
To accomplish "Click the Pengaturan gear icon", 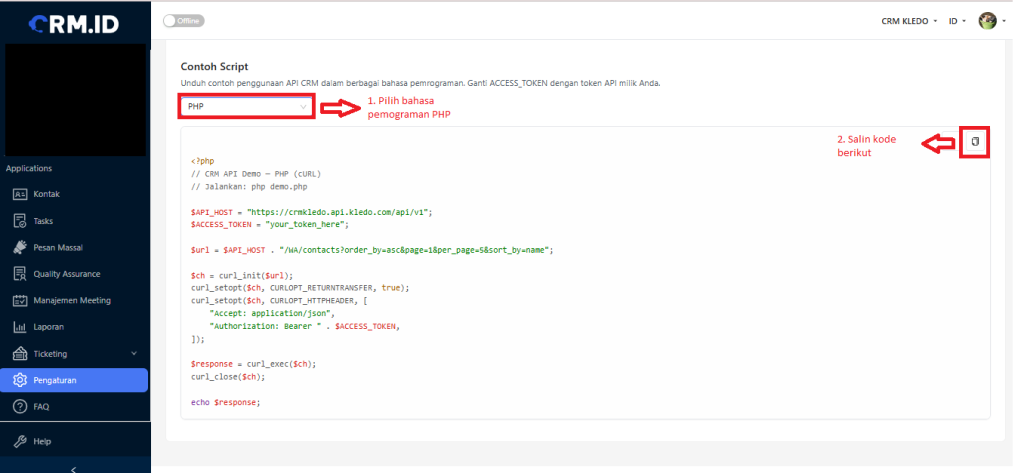I will [x=20, y=380].
